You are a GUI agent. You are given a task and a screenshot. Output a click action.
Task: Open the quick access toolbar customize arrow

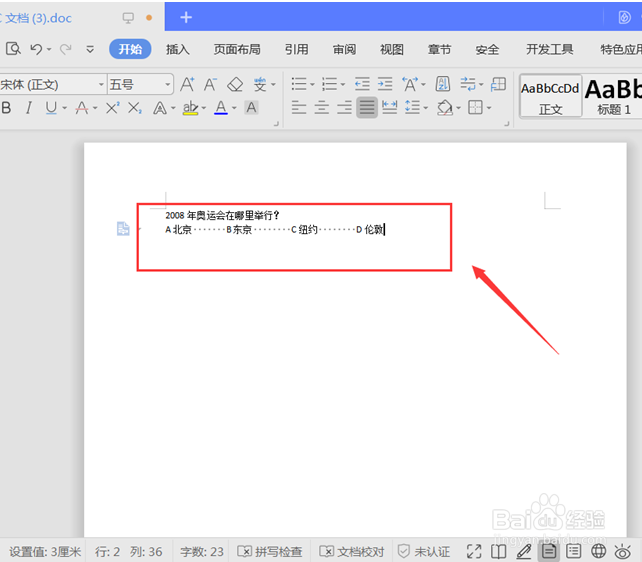click(x=90, y=50)
